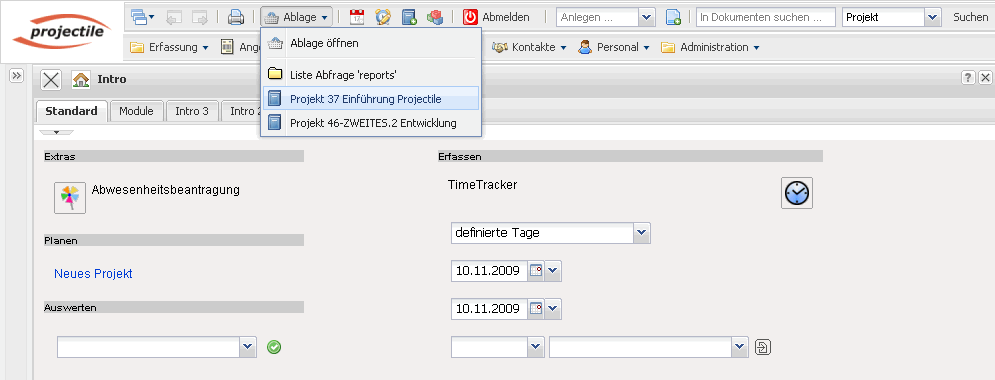This screenshot has height=380, width=995.
Task: Open calendar picker for first date field
Action: coord(536,271)
